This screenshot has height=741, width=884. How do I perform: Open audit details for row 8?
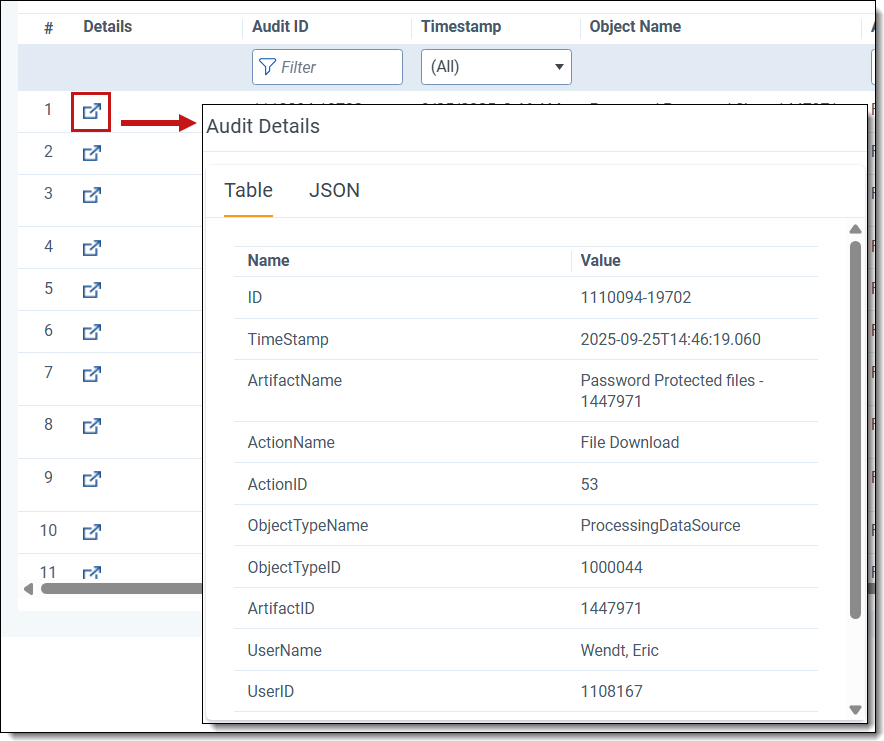[x=91, y=426]
